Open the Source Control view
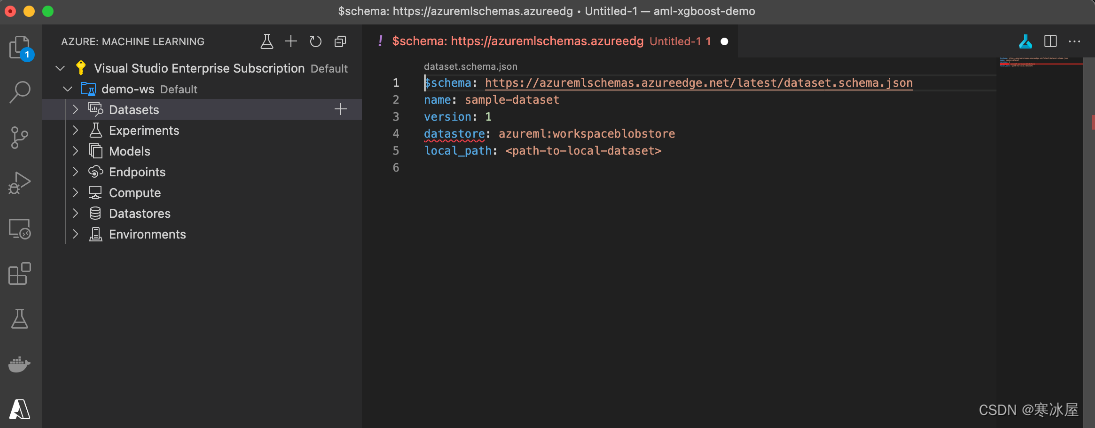Image resolution: width=1095 pixels, height=428 pixels. click(x=20, y=138)
